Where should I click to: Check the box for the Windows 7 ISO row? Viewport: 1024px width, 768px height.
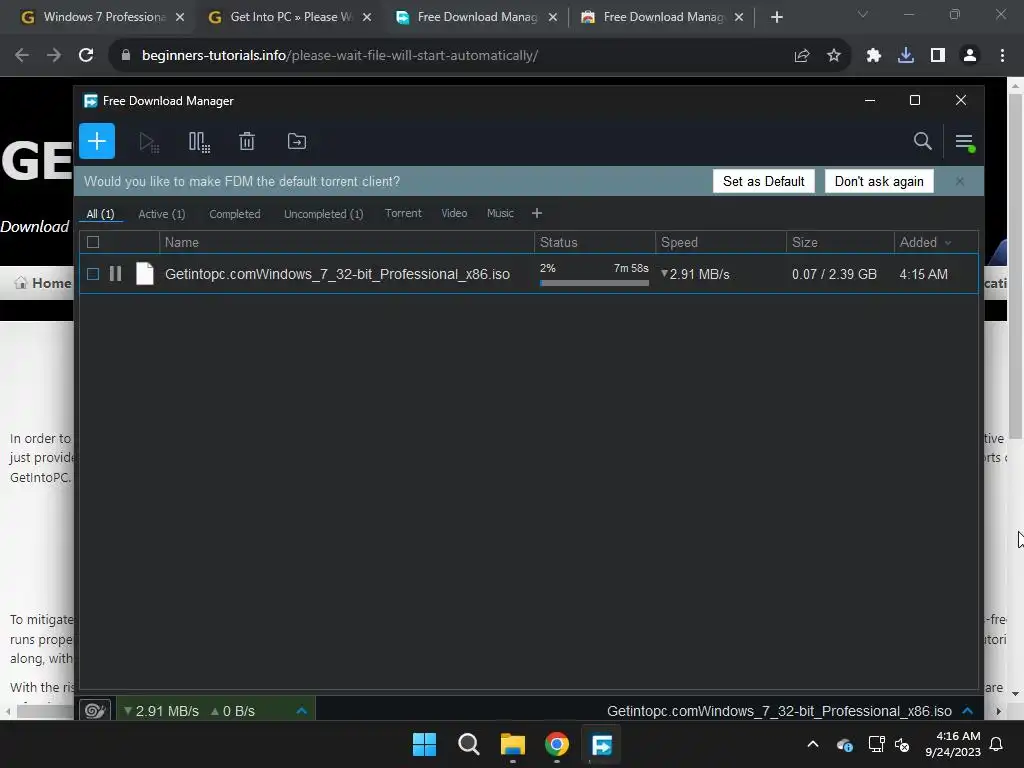click(x=93, y=274)
